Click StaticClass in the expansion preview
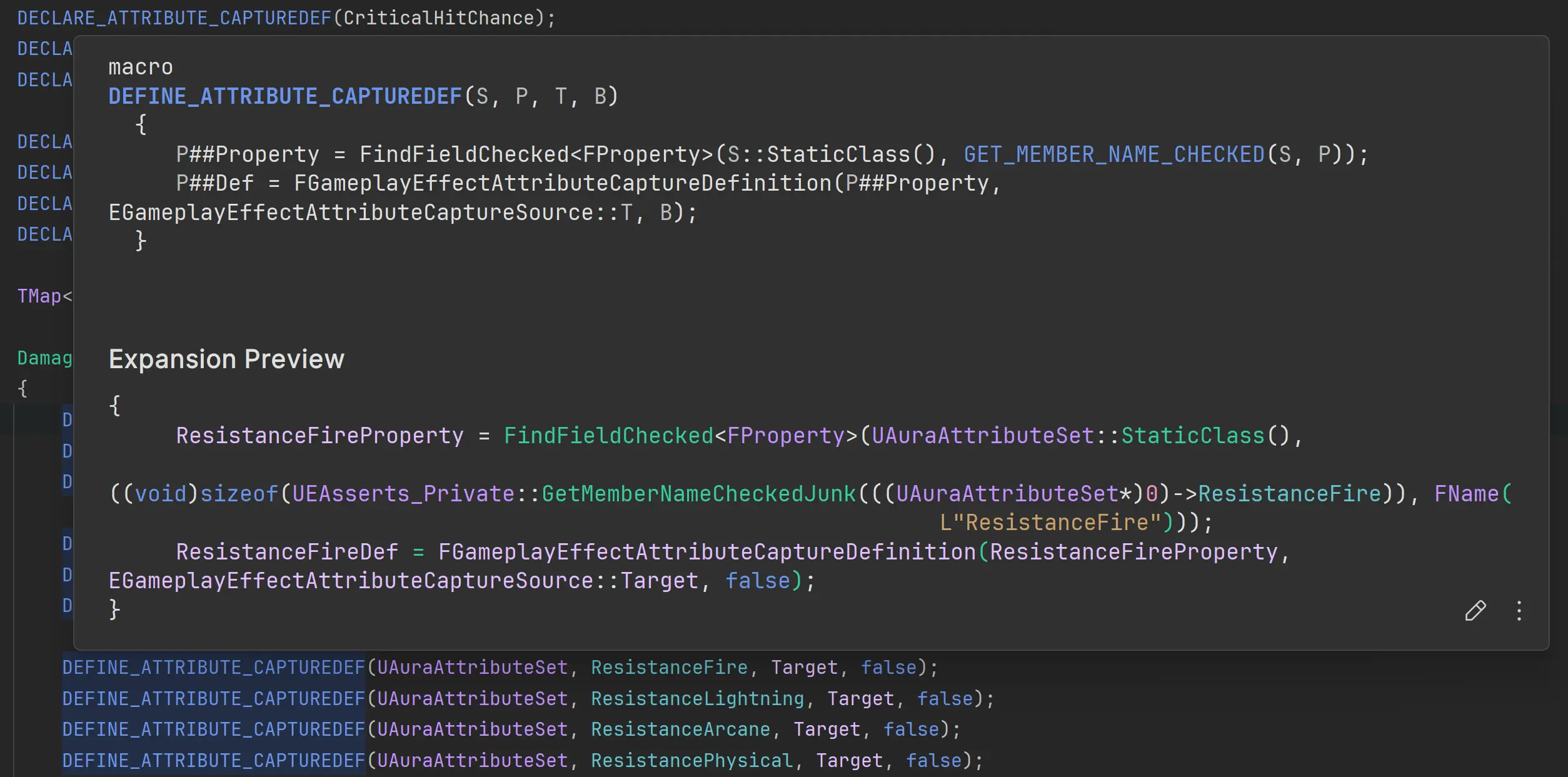 pos(1192,436)
